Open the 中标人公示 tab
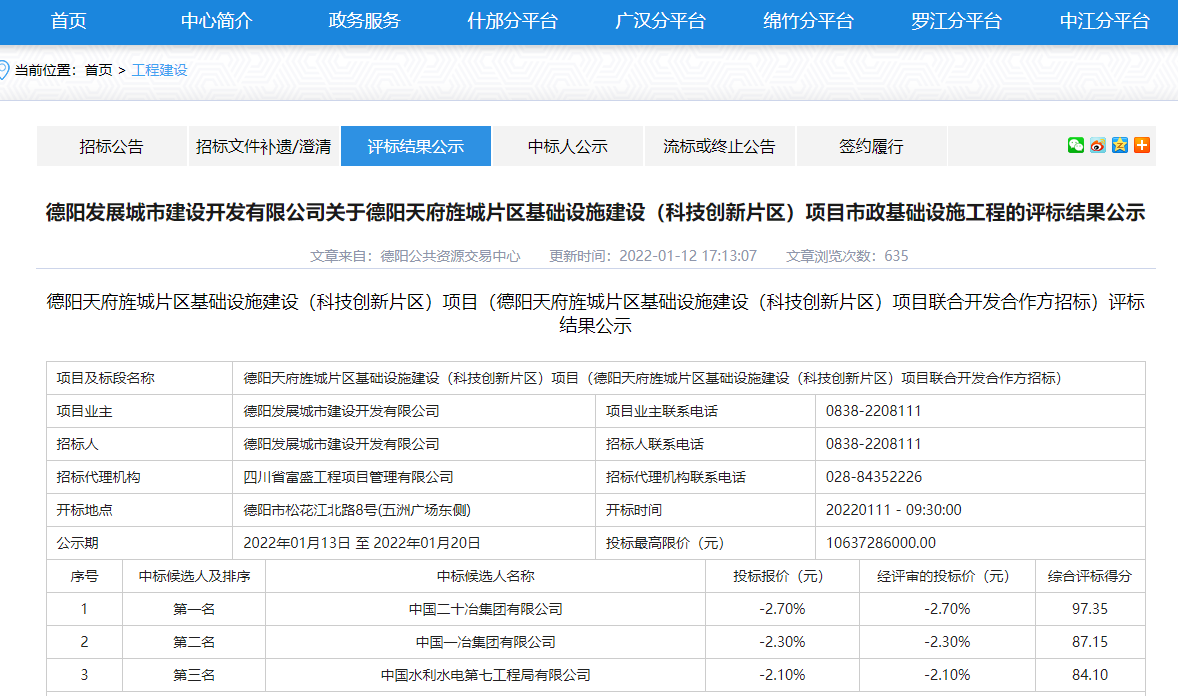Viewport: 1178px width, 696px height. pyautogui.click(x=568, y=146)
